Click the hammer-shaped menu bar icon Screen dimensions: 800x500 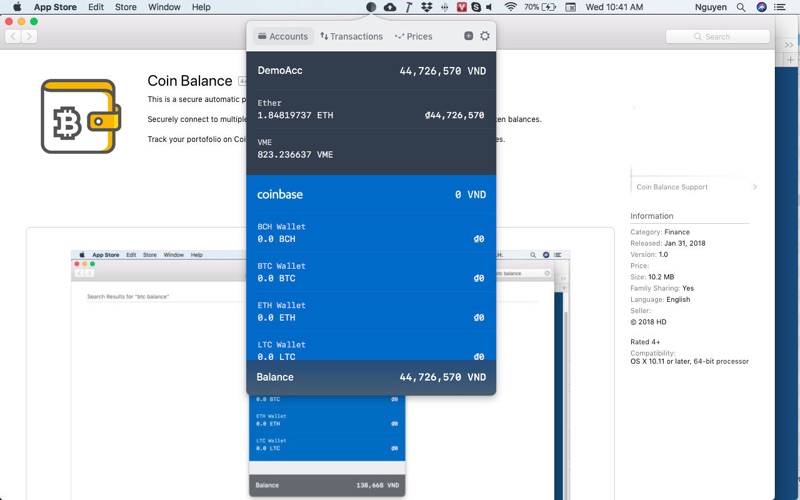[x=409, y=7]
